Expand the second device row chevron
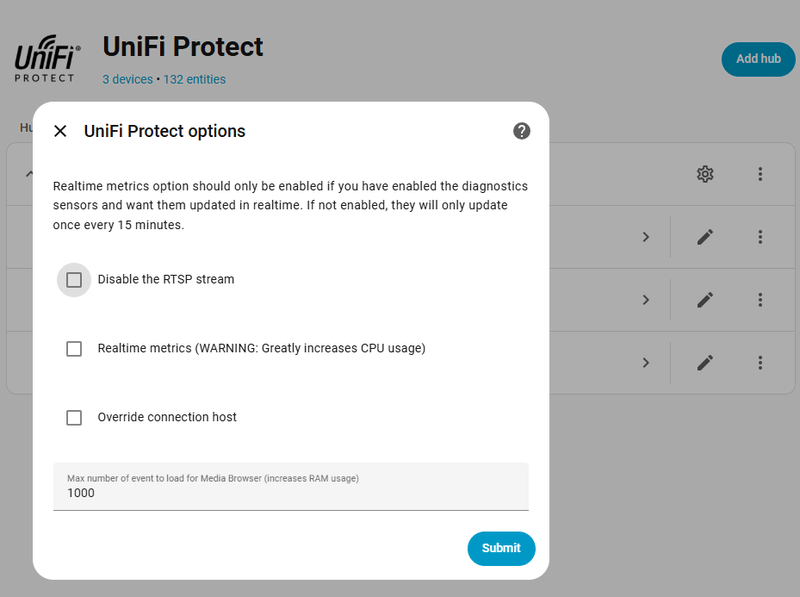This screenshot has width=800, height=597. pos(646,299)
